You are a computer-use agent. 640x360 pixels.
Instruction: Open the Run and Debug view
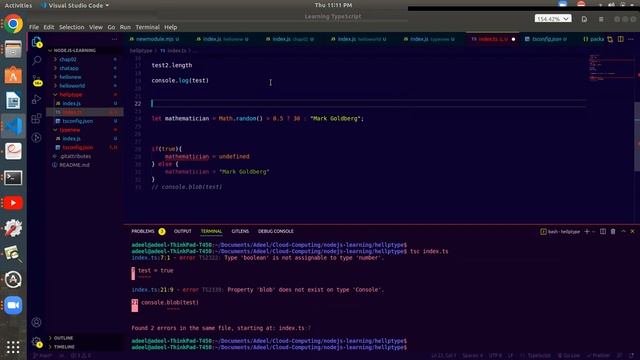36,99
